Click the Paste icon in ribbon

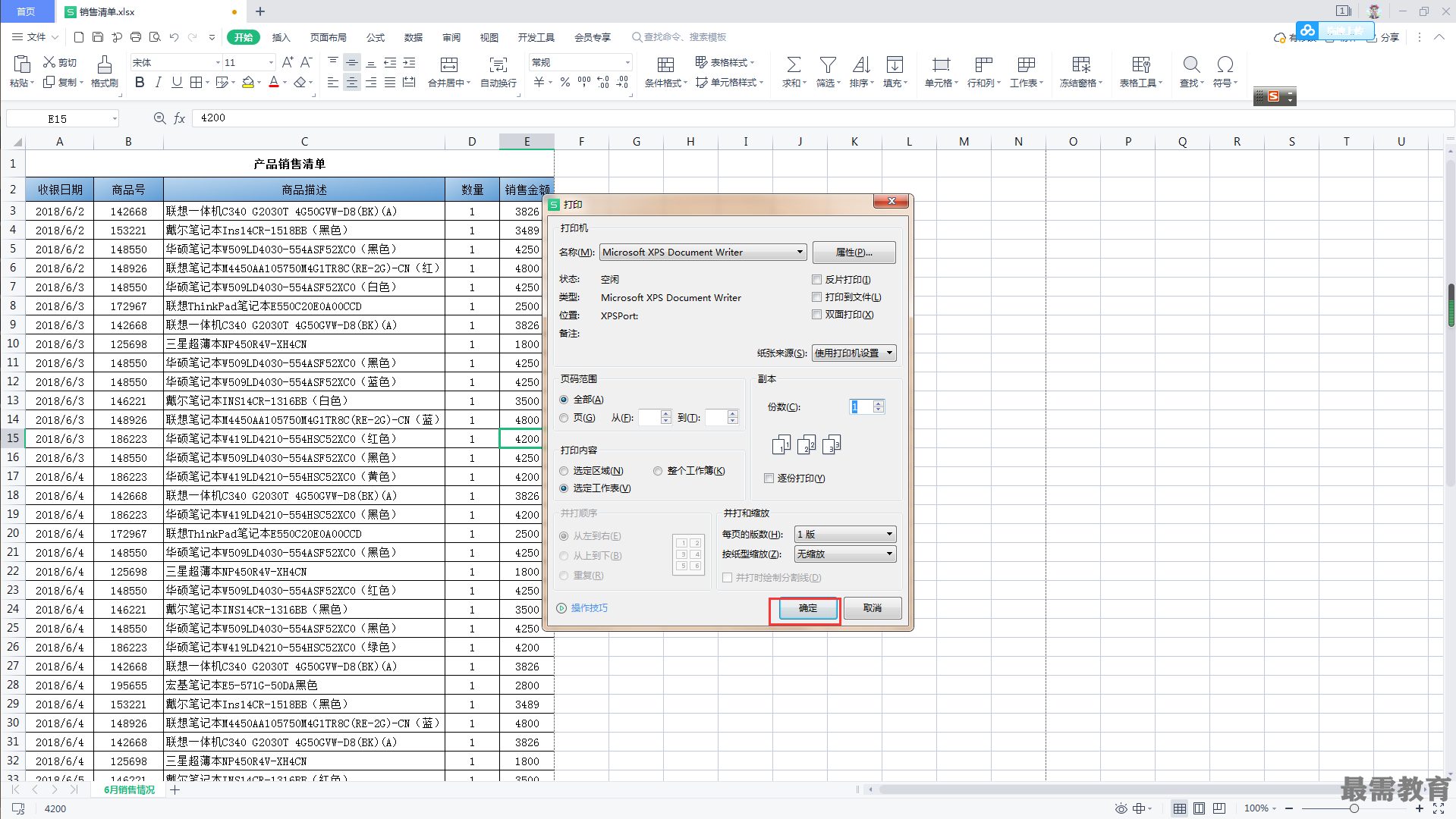click(21, 64)
